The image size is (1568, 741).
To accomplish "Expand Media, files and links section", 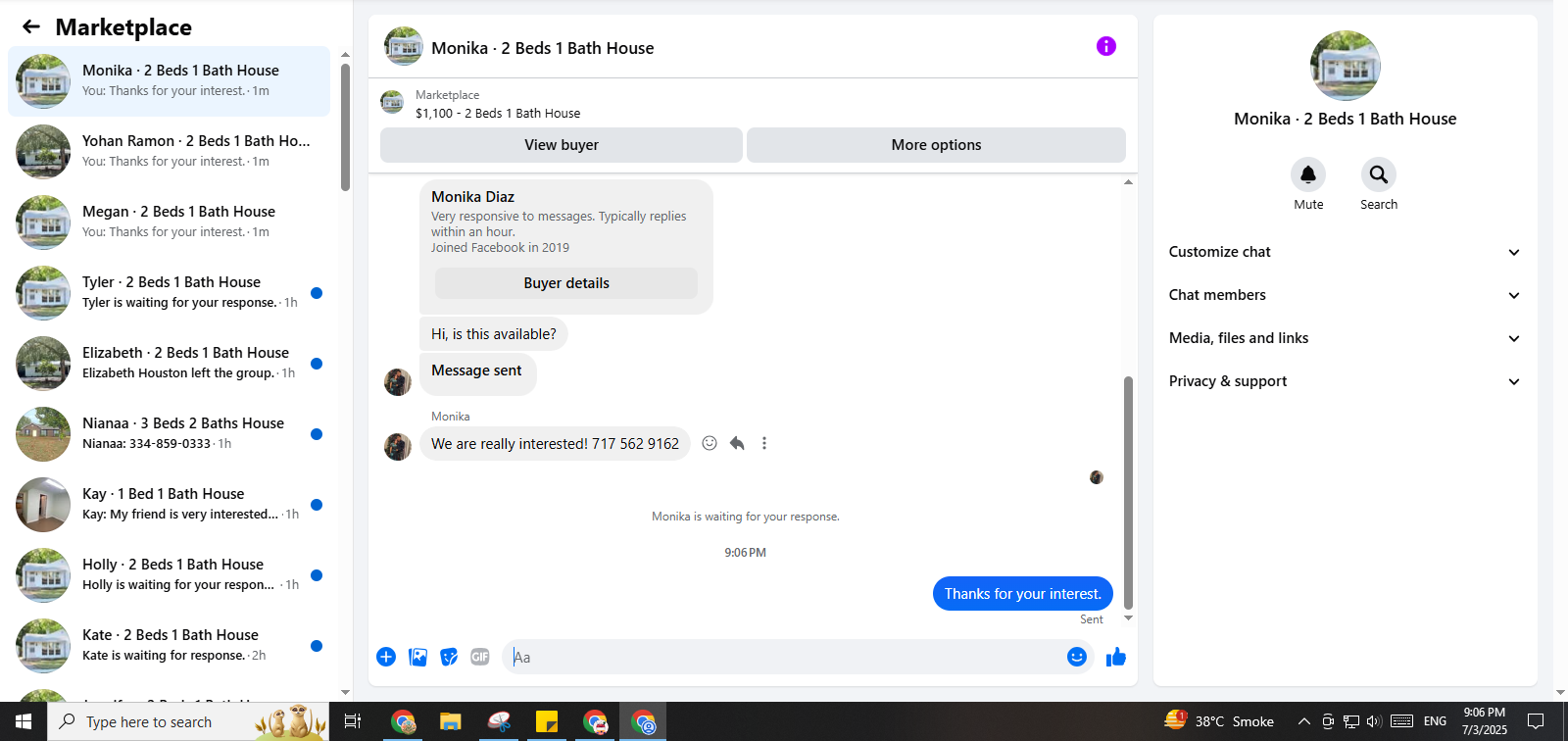I will click(1345, 338).
